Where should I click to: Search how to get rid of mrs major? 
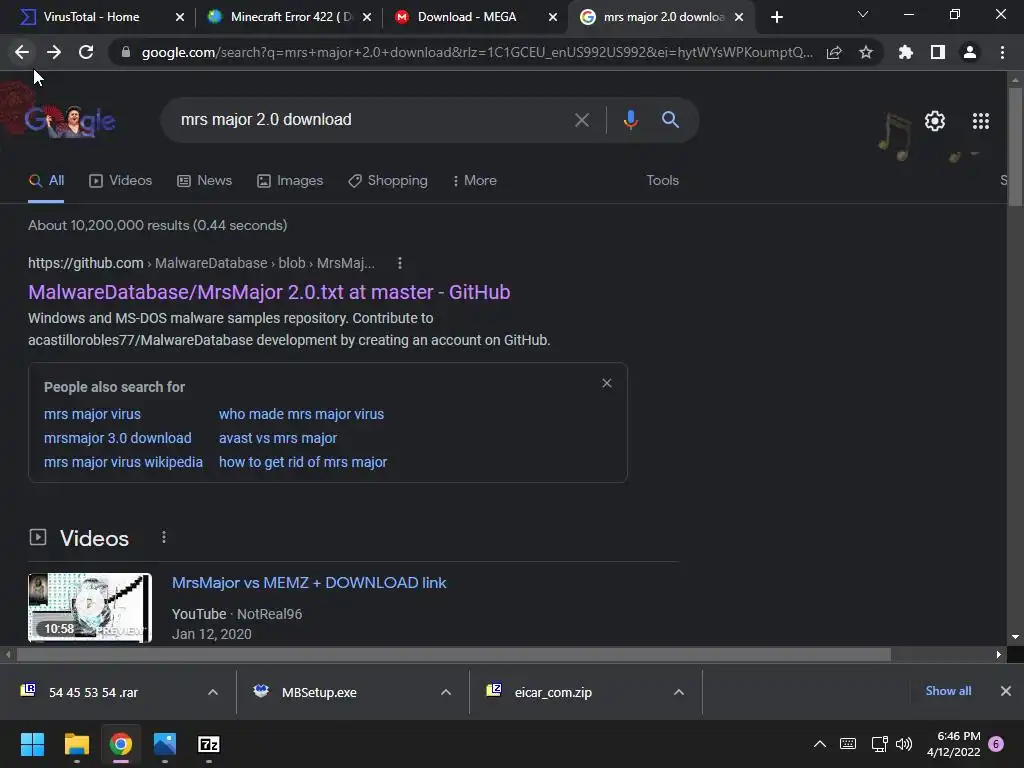pyautogui.click(x=303, y=462)
